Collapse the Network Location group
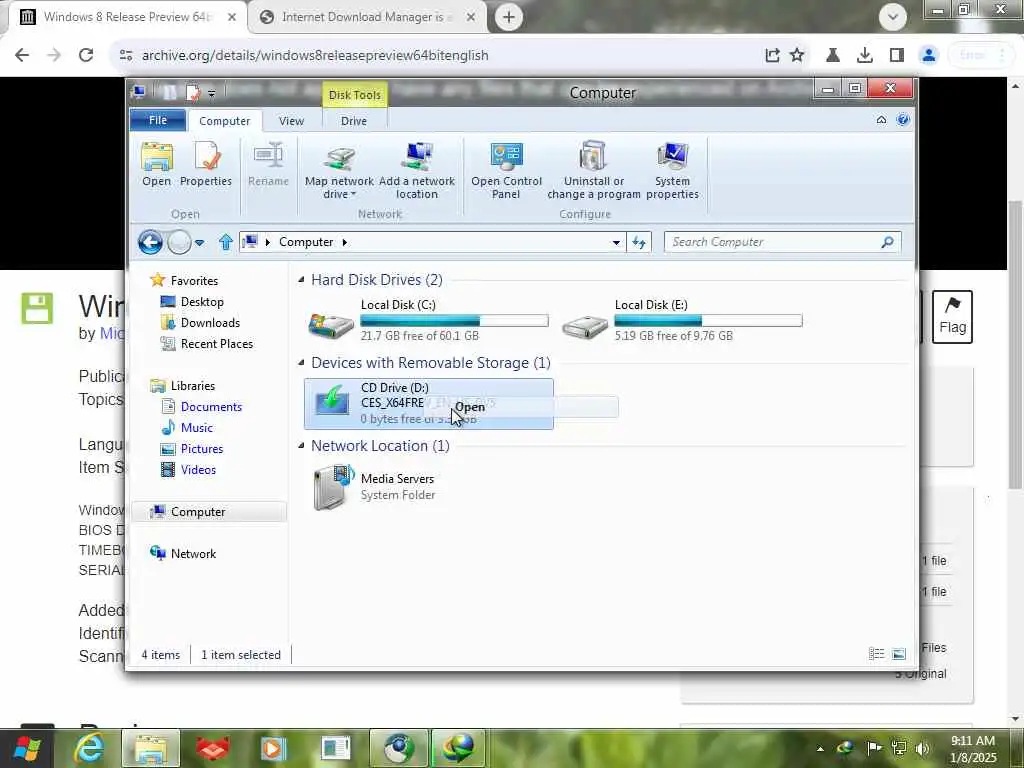The height and width of the screenshot is (768, 1024). click(x=301, y=445)
